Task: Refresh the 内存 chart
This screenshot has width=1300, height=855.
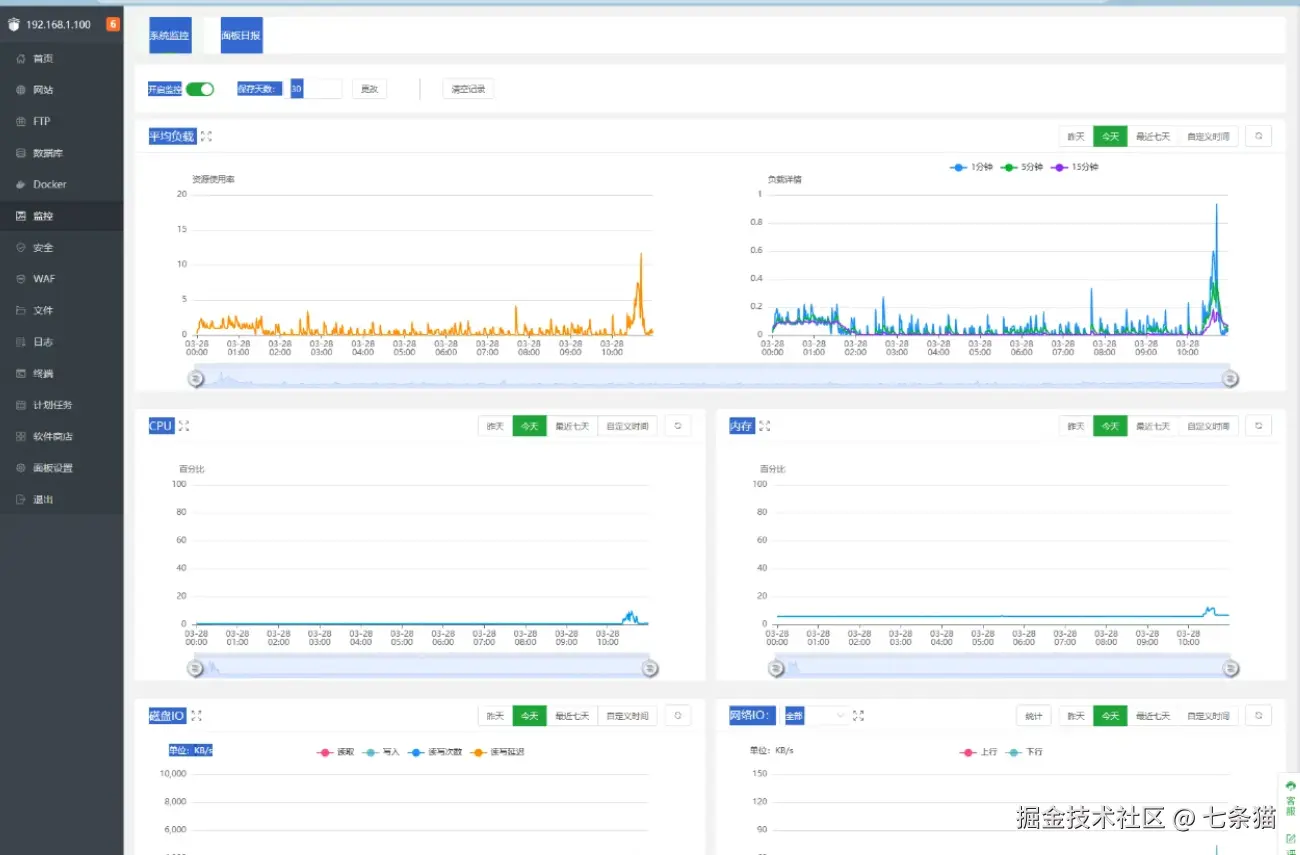Action: 1259,426
